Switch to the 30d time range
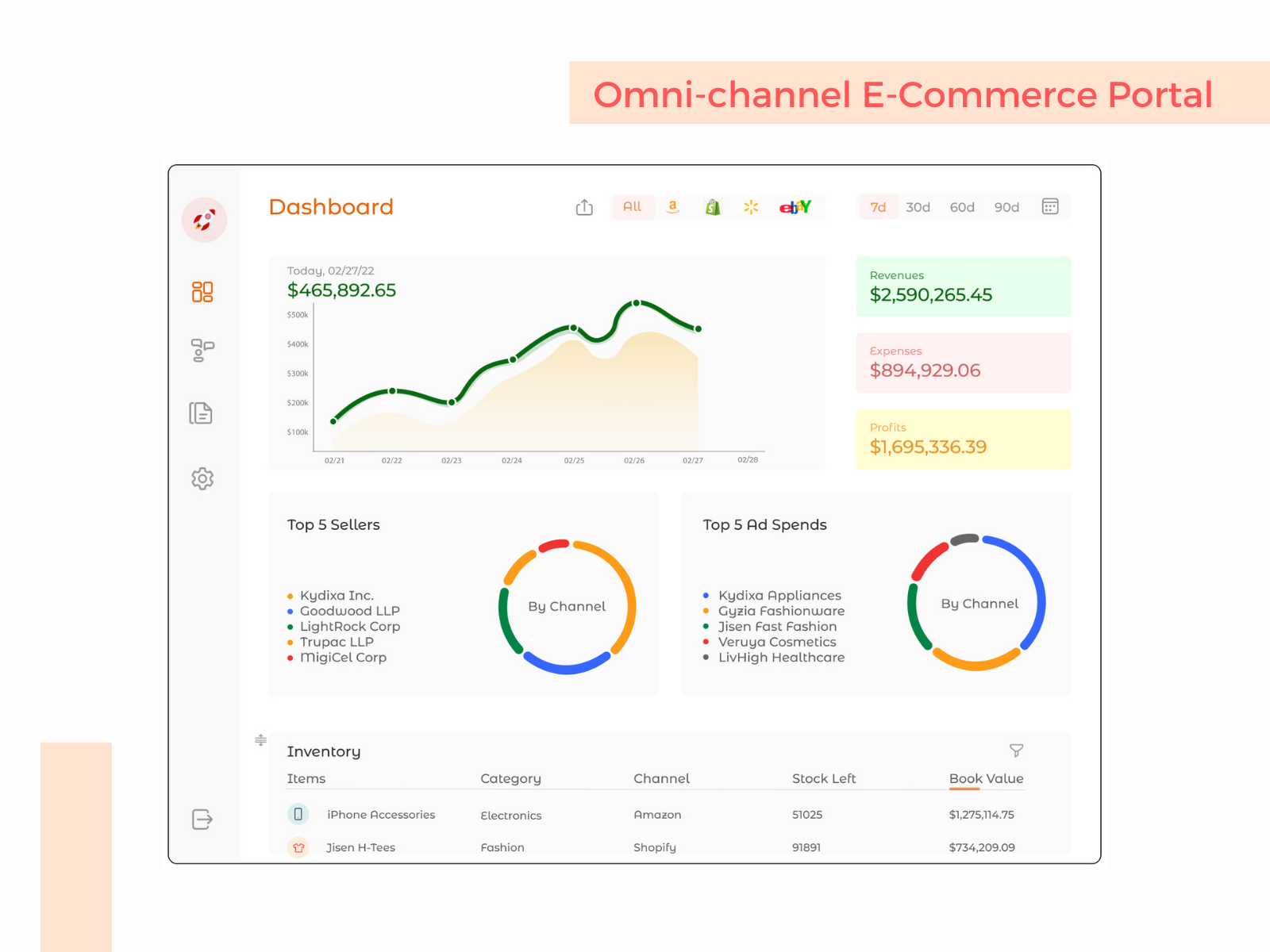The height and width of the screenshot is (952, 1270). click(x=918, y=207)
